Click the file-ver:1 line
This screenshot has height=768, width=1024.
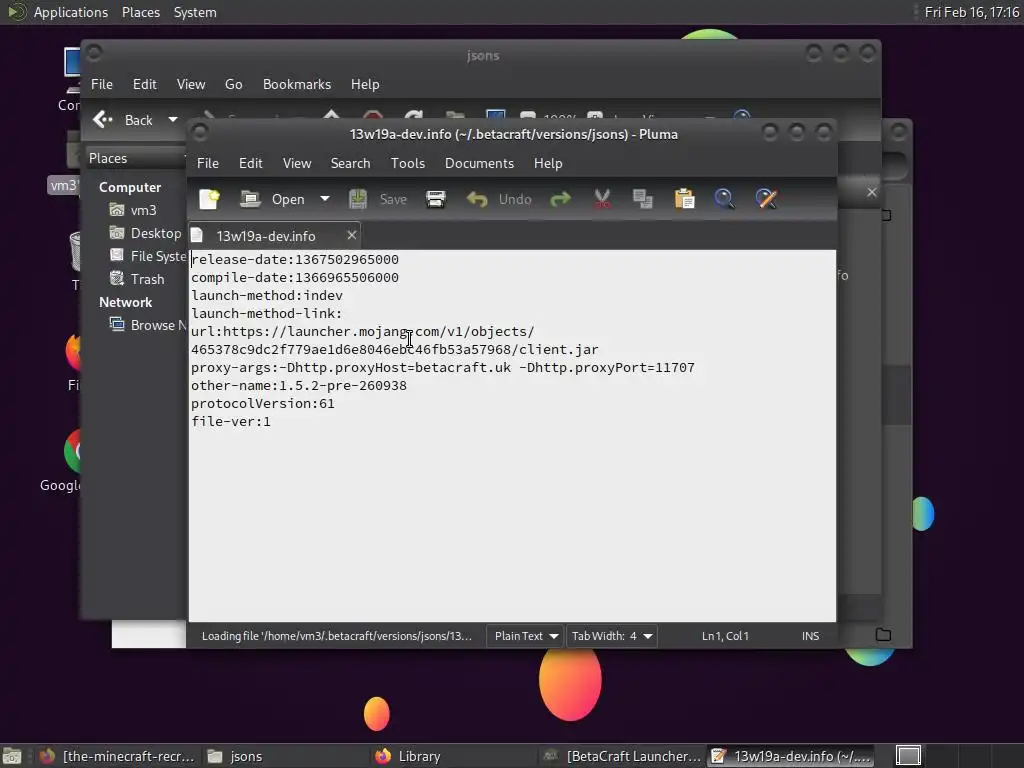[x=231, y=422]
